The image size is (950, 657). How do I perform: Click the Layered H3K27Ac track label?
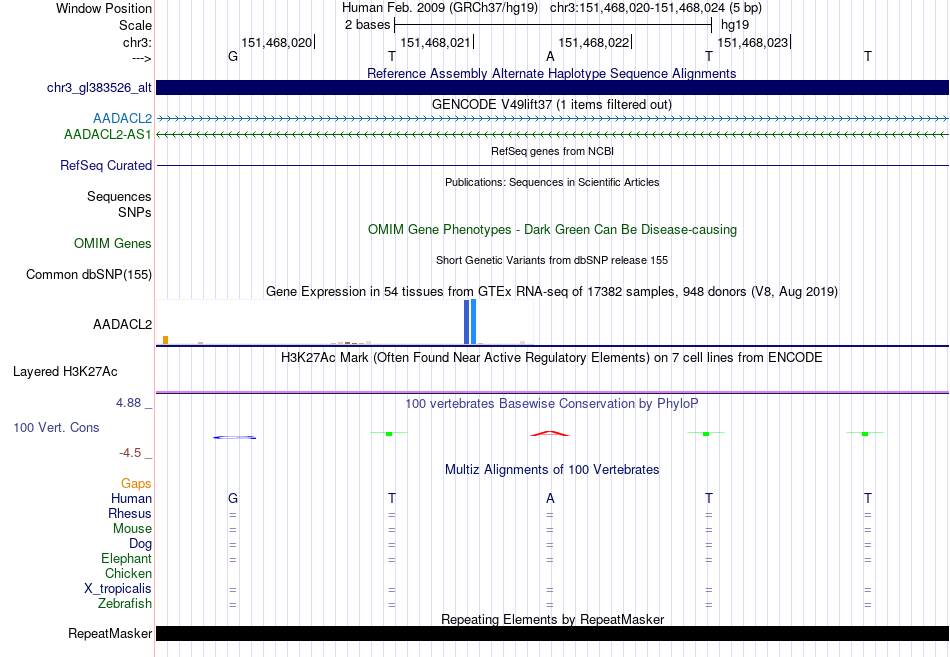[x=65, y=372]
